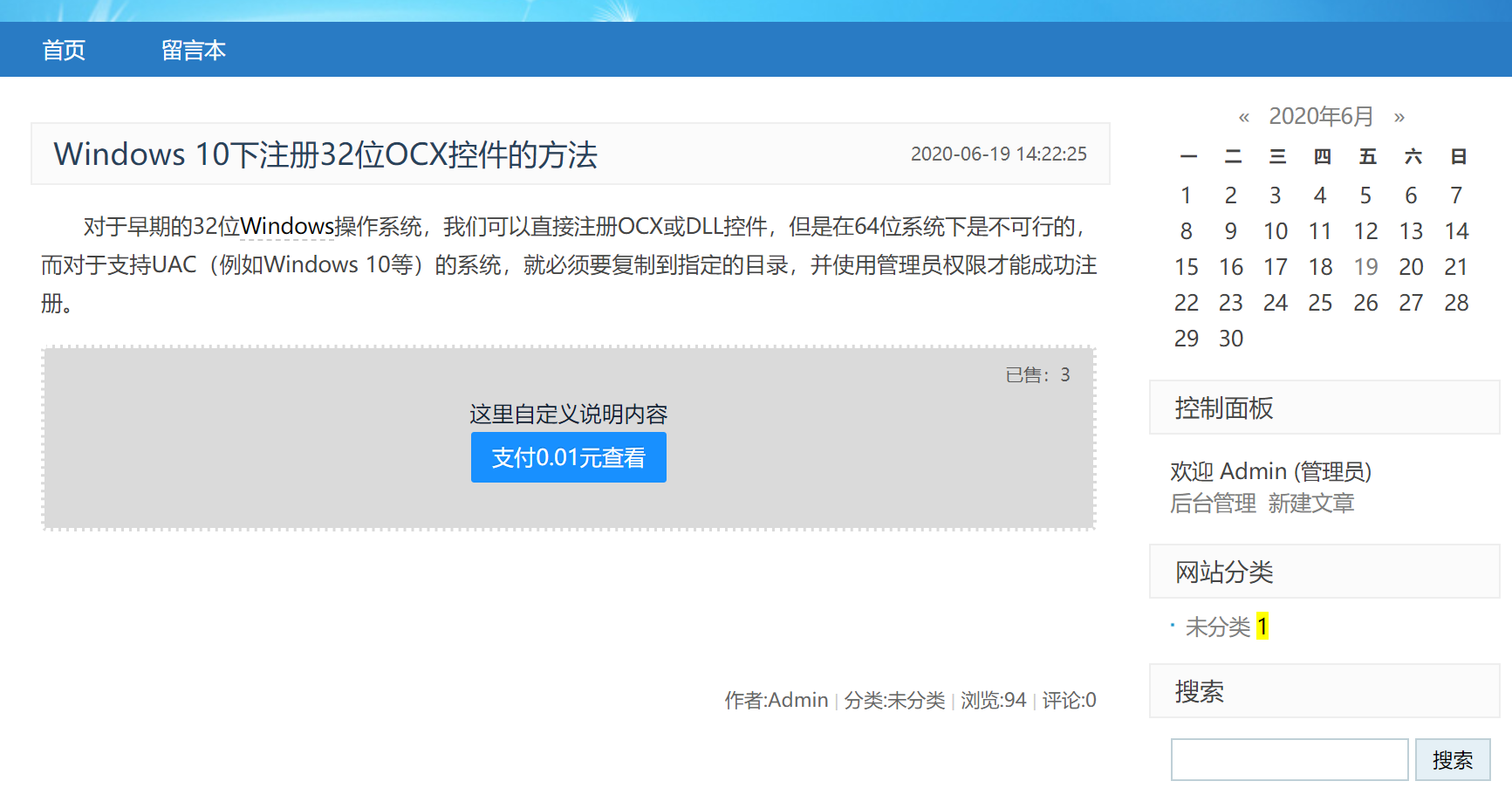This screenshot has width=1512, height=788.
Task: Click calendar date 25
Action: tap(1320, 303)
